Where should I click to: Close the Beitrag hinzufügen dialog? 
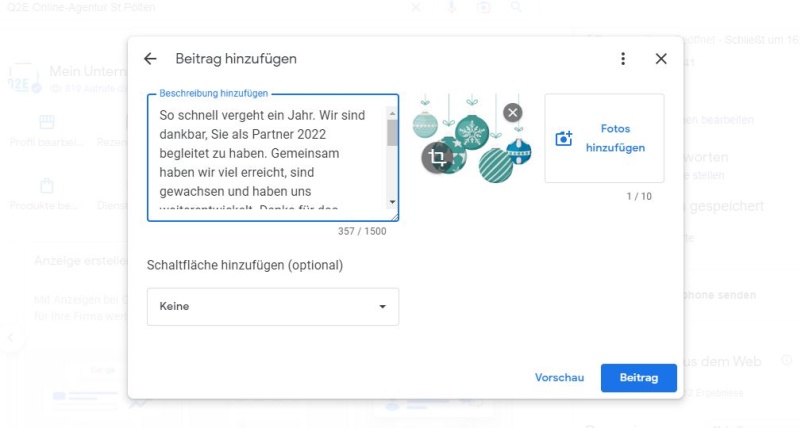(661, 59)
